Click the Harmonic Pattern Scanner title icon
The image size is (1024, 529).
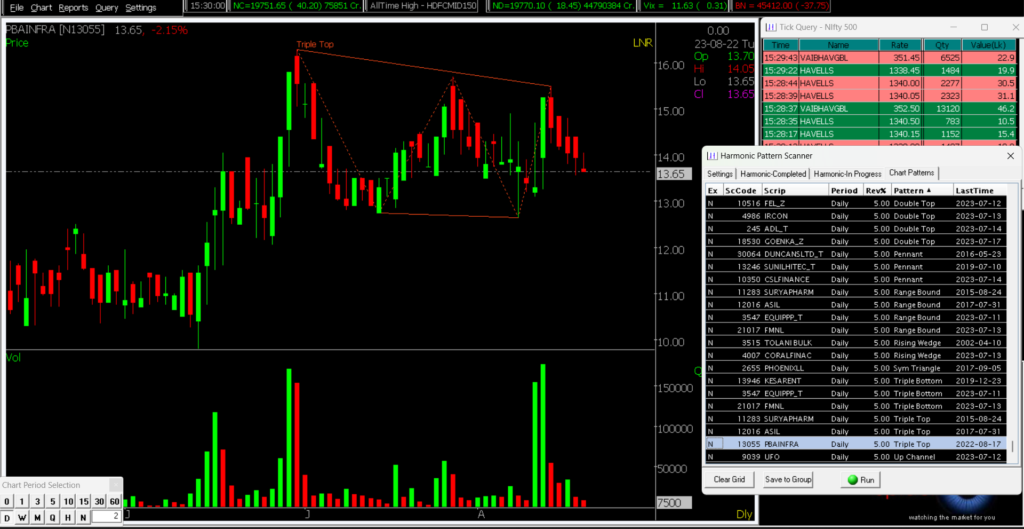tap(712, 156)
